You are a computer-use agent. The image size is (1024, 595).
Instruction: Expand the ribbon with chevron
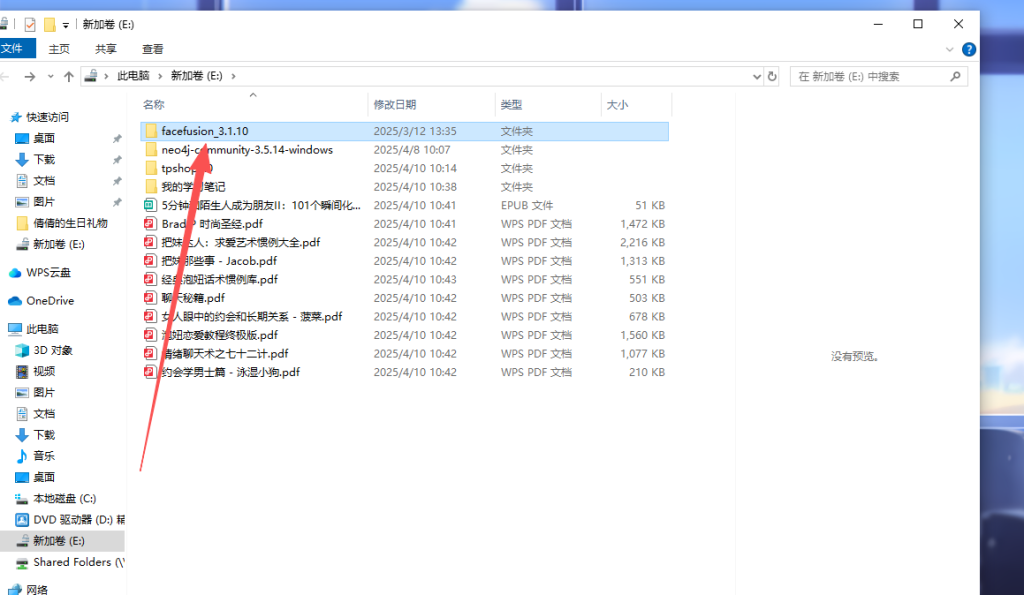click(x=951, y=48)
